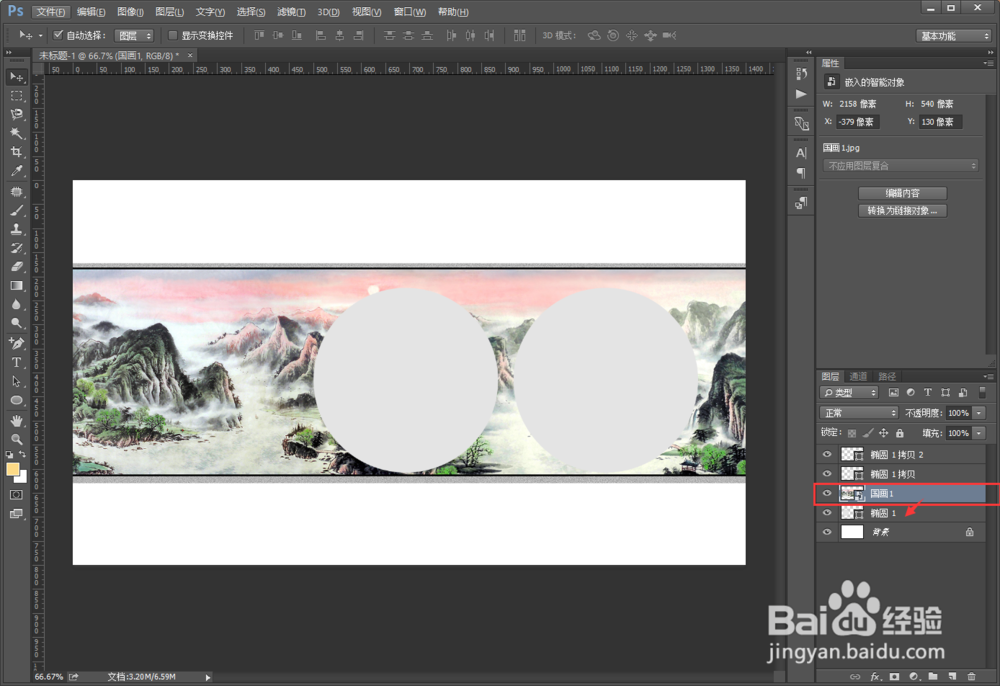This screenshot has width=1000, height=686.
Task: Click 编辑内容 button
Action: coord(902,193)
